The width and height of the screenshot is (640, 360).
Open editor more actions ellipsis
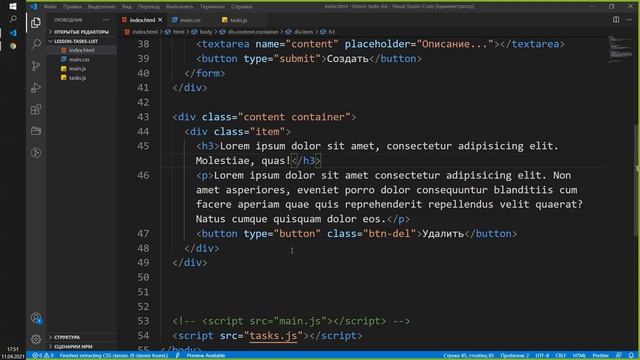coord(629,20)
